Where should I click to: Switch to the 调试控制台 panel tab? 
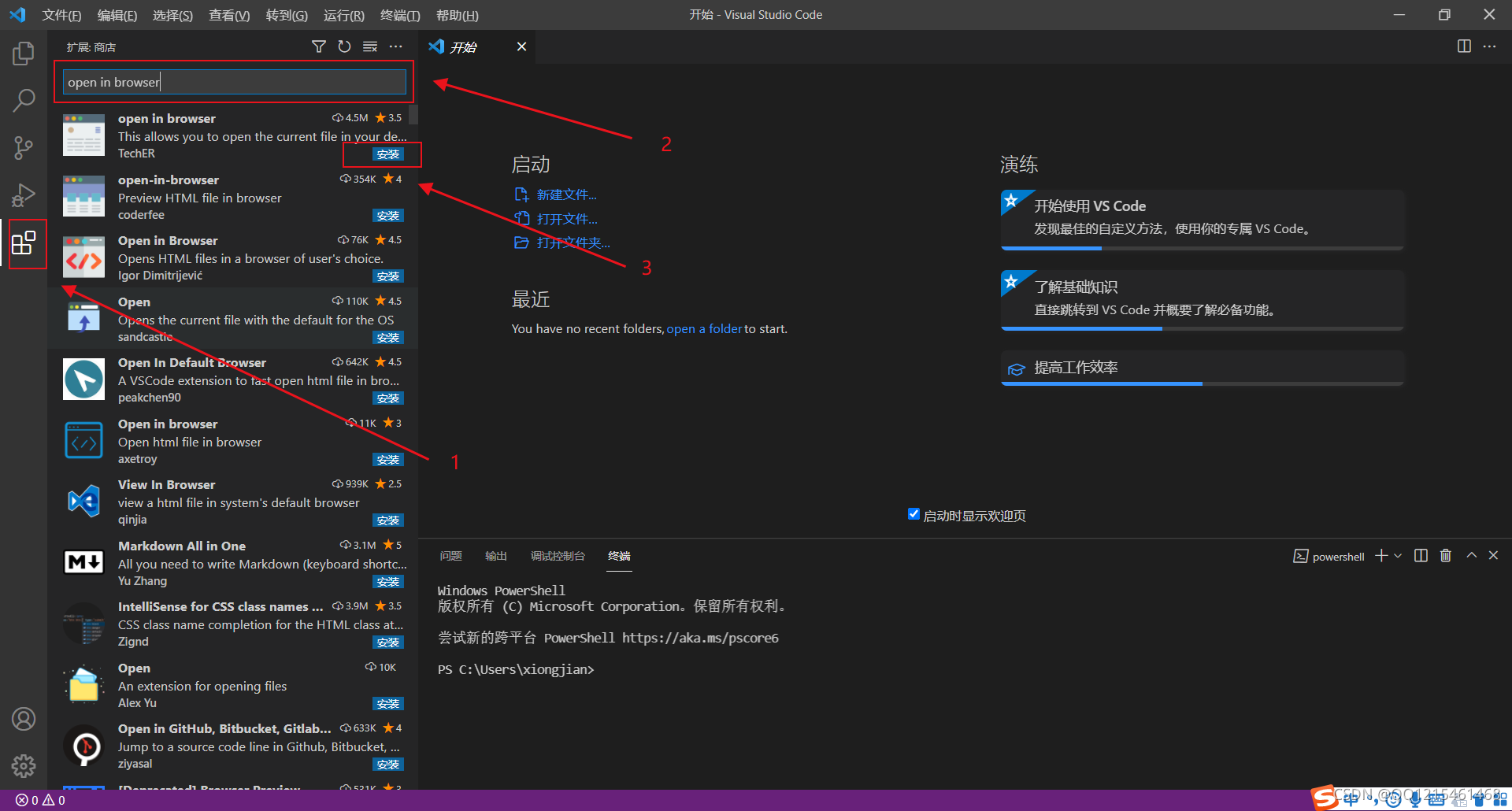pyautogui.click(x=558, y=556)
